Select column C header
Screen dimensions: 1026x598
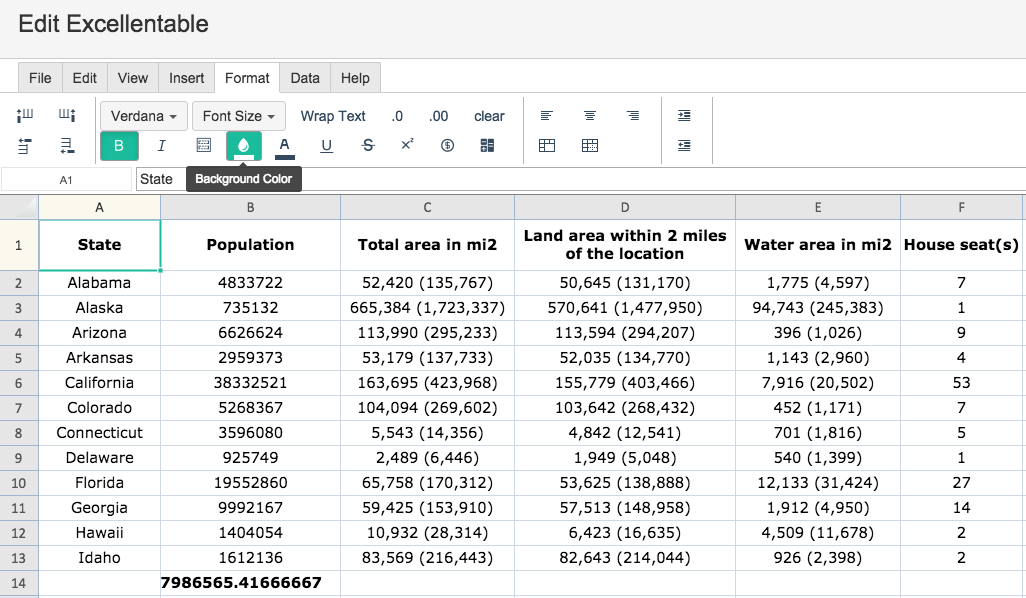point(427,207)
